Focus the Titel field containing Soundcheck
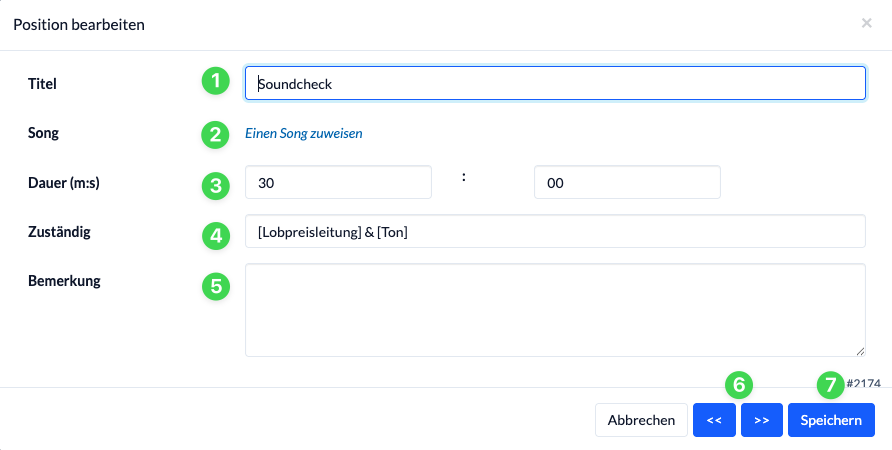Image resolution: width=892 pixels, height=450 pixels. coord(555,83)
